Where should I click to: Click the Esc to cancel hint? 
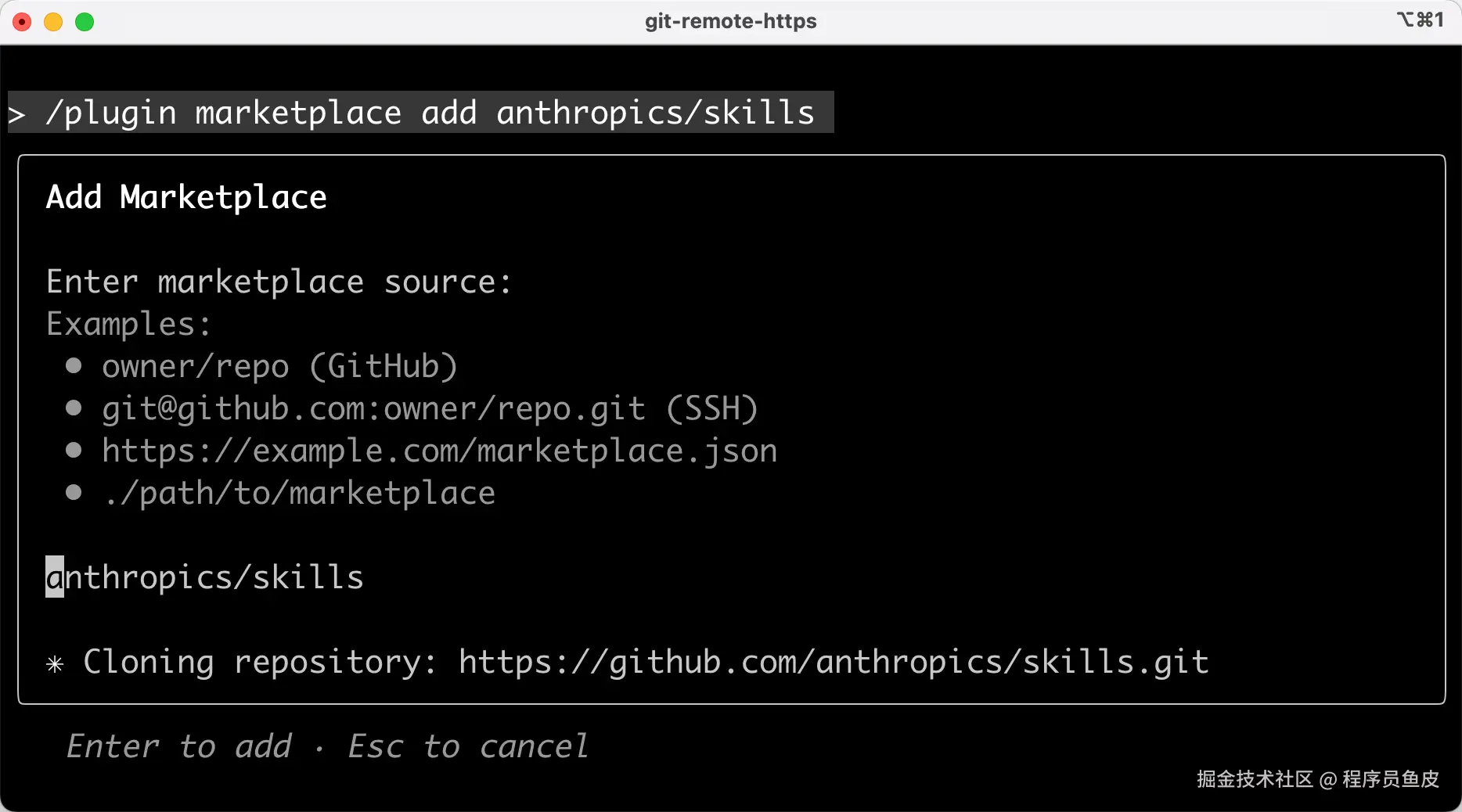coord(468,746)
